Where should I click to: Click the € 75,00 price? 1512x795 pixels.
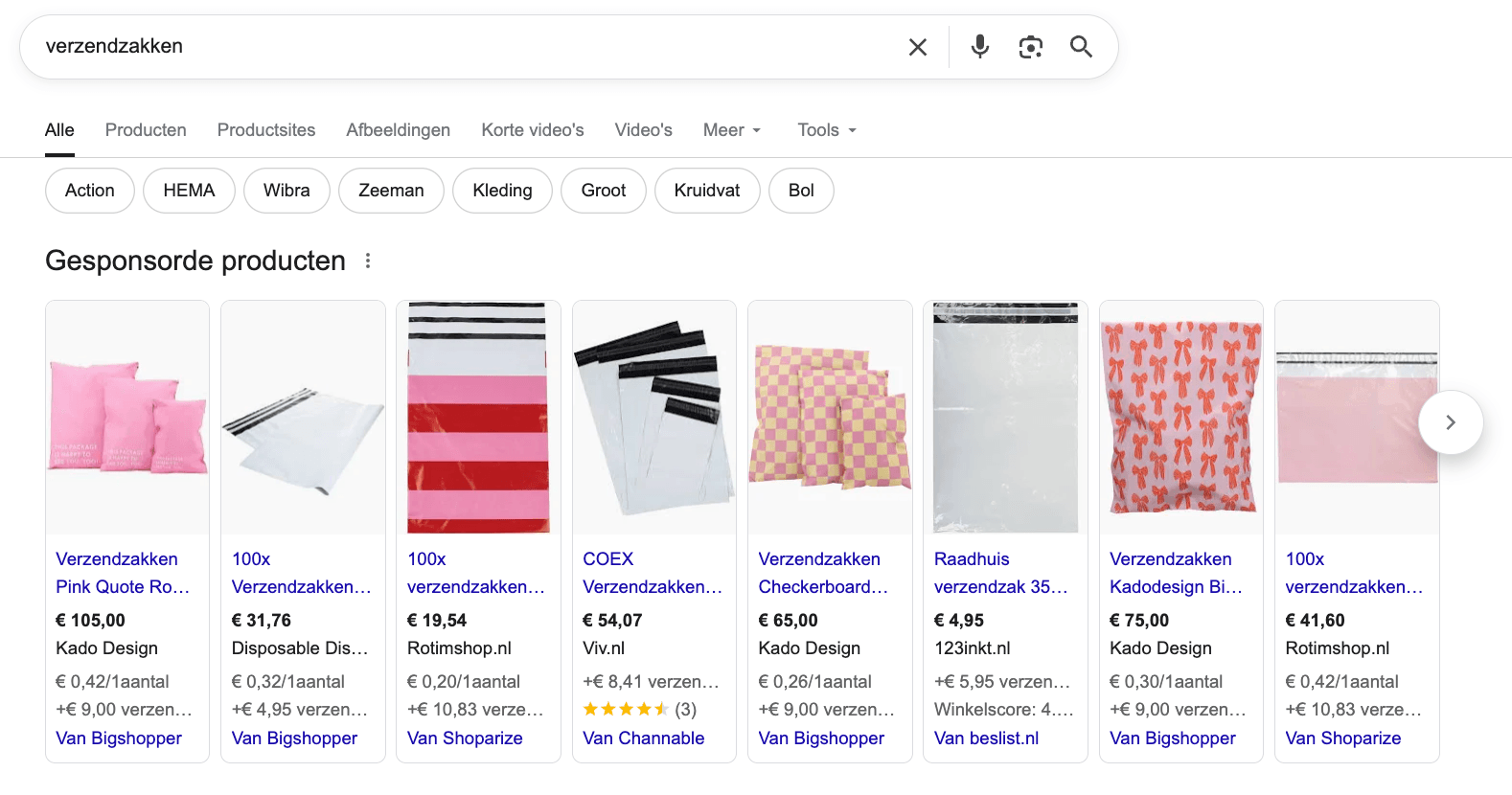click(1139, 621)
